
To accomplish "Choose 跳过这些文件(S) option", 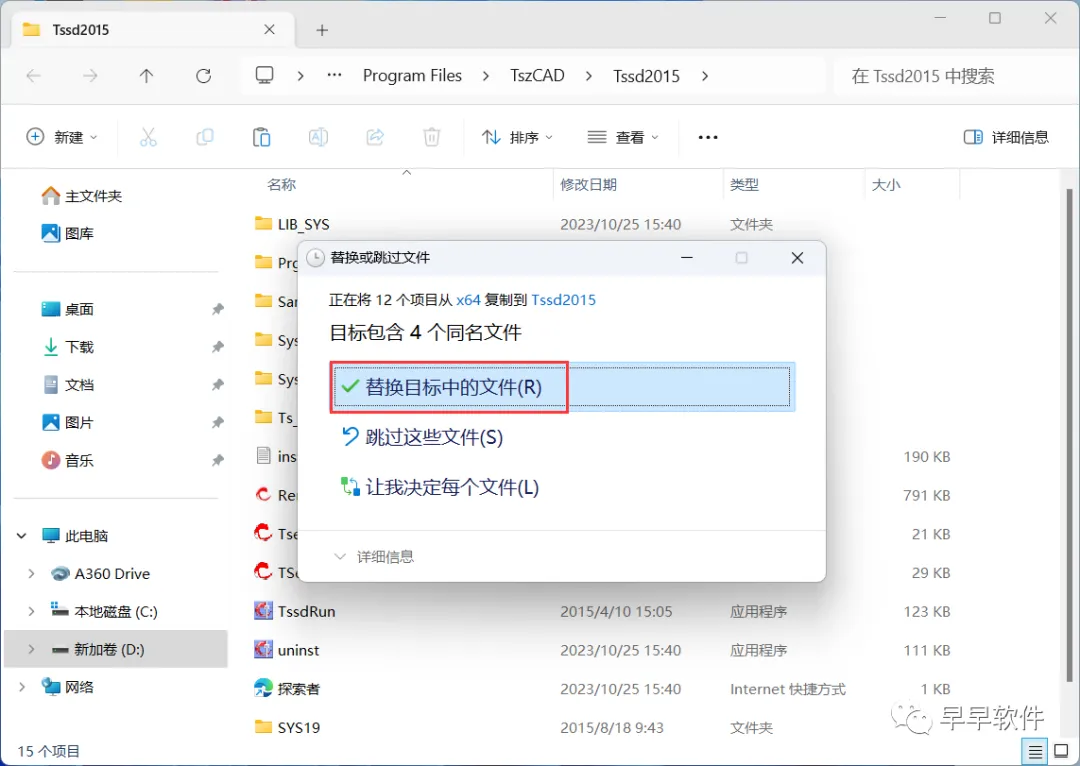I will 422,437.
